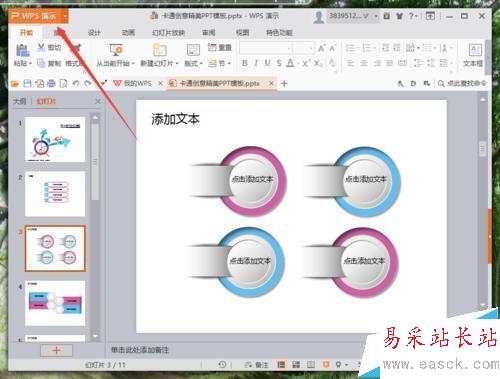Click the save disk quick-access icon
The height and width of the screenshot is (379, 500).
(27, 83)
